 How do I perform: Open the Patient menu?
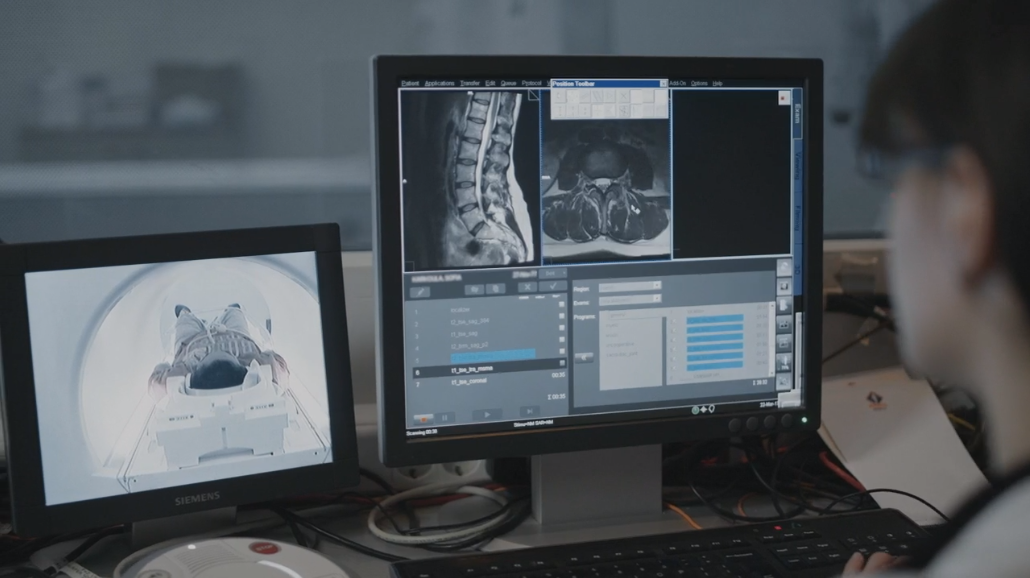(410, 83)
